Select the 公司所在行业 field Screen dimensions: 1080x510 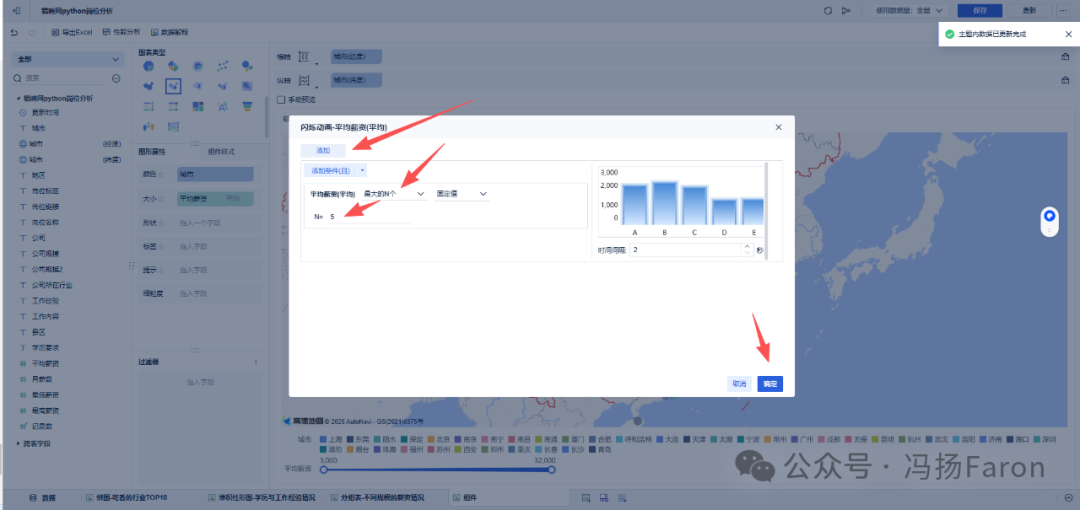(x=52, y=285)
